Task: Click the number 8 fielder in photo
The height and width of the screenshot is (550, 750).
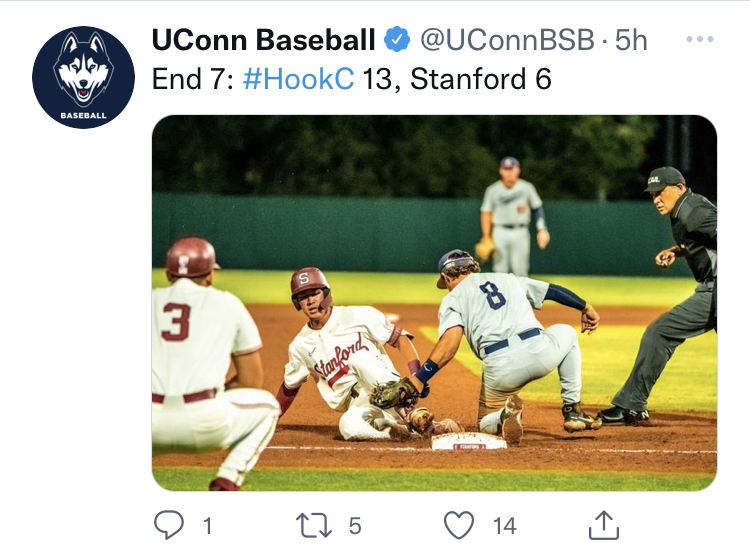Action: pos(510,330)
